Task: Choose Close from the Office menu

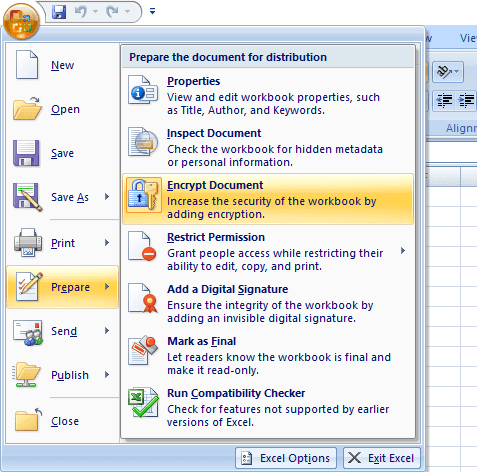Action: click(62, 421)
